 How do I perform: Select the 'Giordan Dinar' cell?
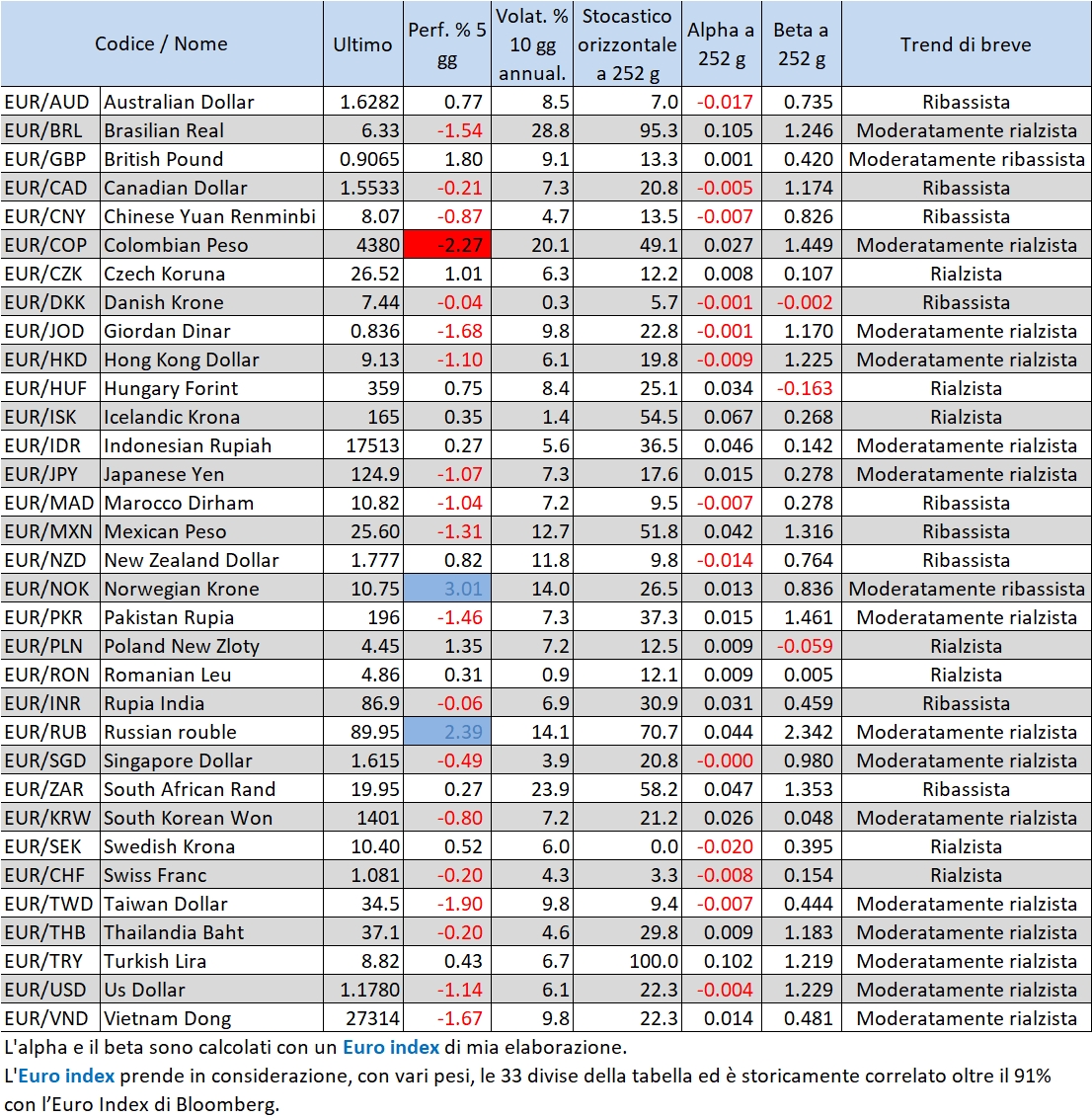[211, 331]
